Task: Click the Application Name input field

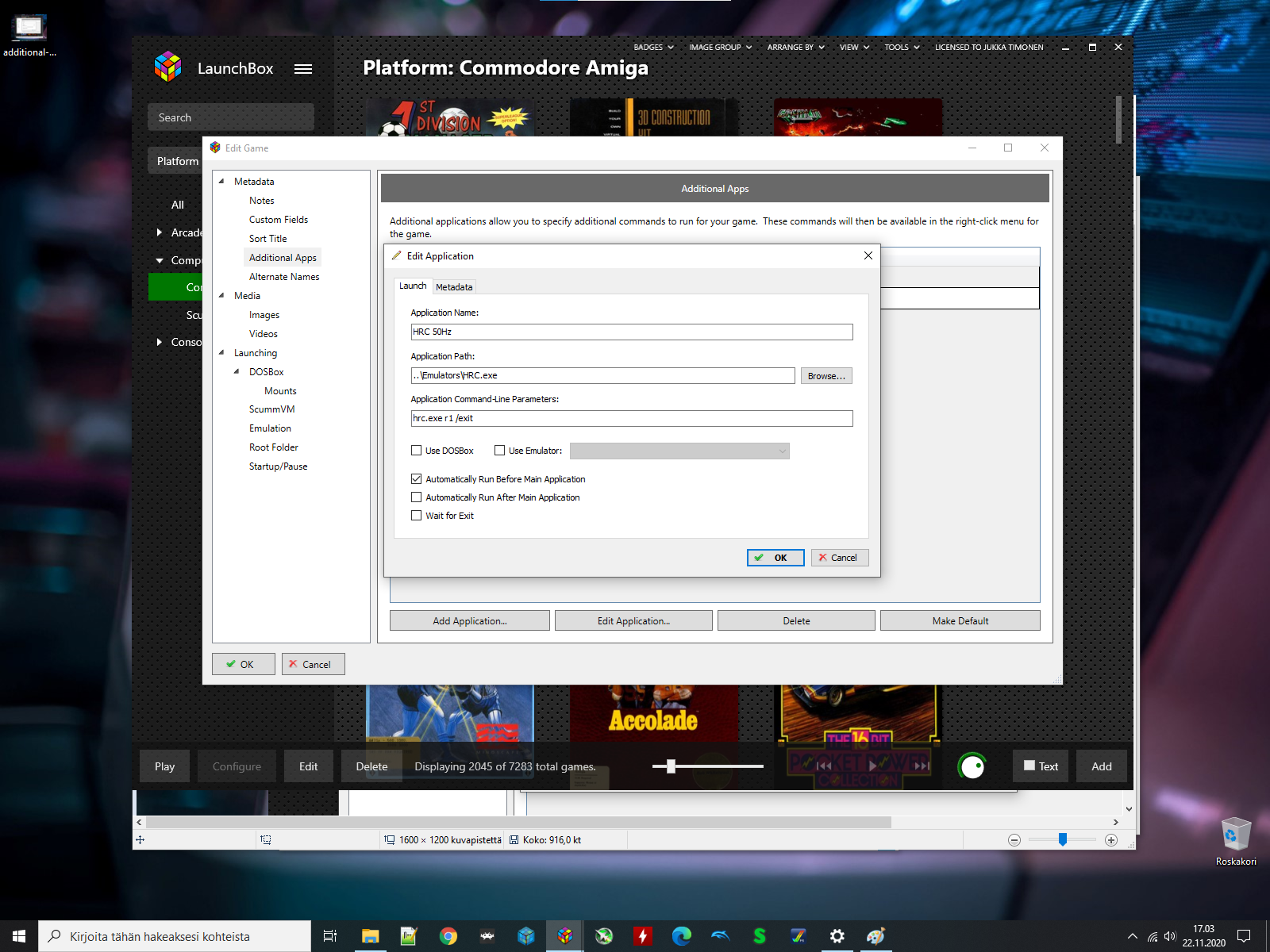Action: (632, 332)
